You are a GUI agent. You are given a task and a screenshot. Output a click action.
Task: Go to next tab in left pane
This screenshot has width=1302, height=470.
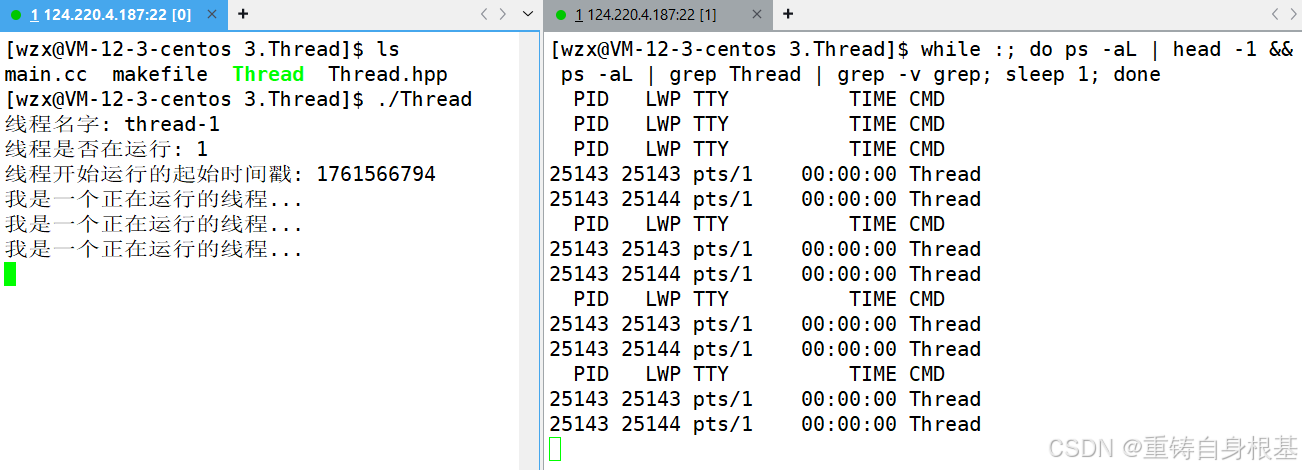point(505,14)
